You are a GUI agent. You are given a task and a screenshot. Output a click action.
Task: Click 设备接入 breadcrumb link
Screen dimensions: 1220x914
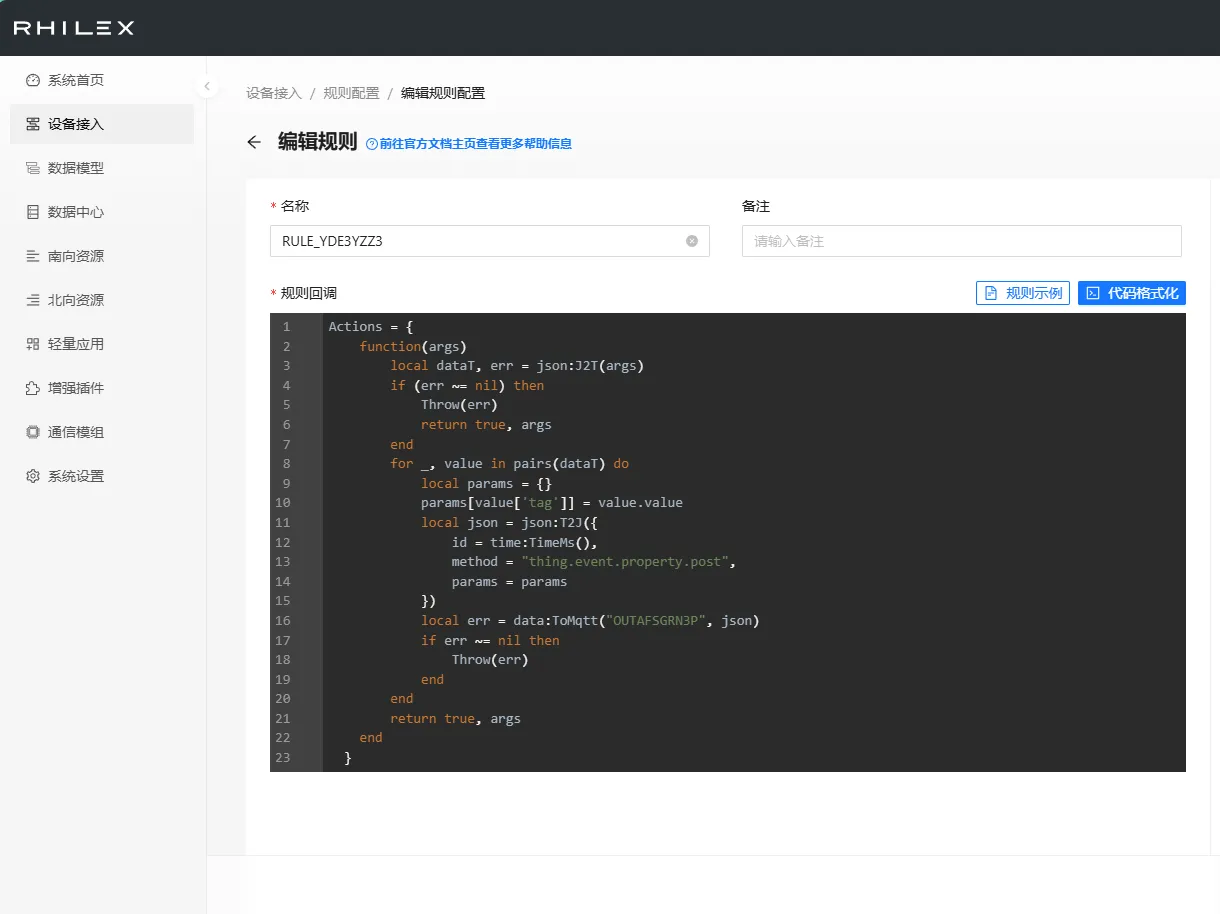click(x=274, y=93)
